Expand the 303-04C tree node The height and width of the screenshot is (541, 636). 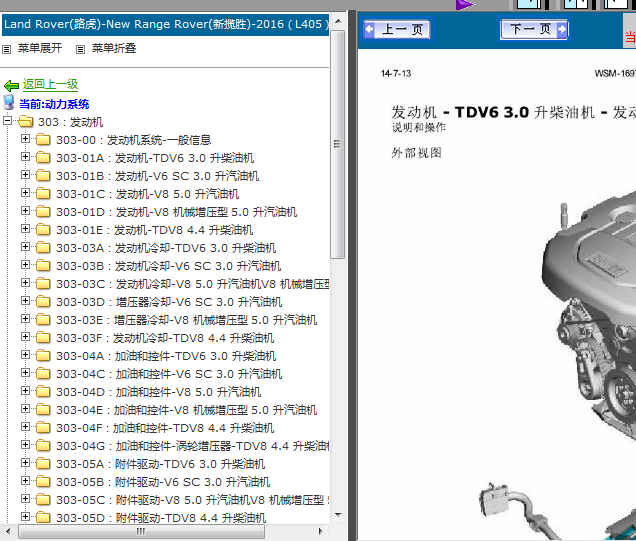pos(26,373)
